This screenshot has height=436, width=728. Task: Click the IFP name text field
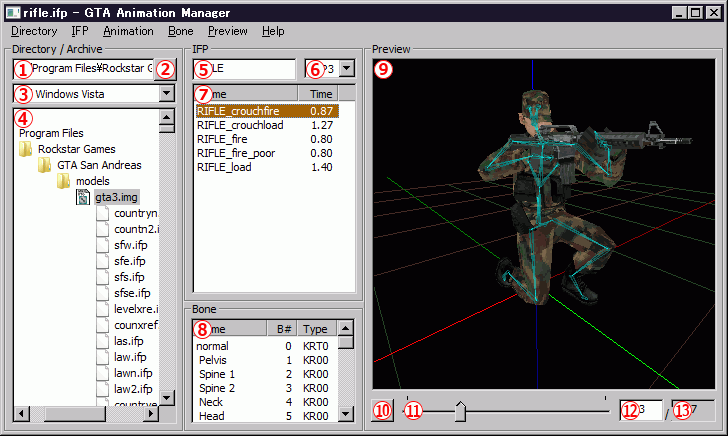click(244, 69)
